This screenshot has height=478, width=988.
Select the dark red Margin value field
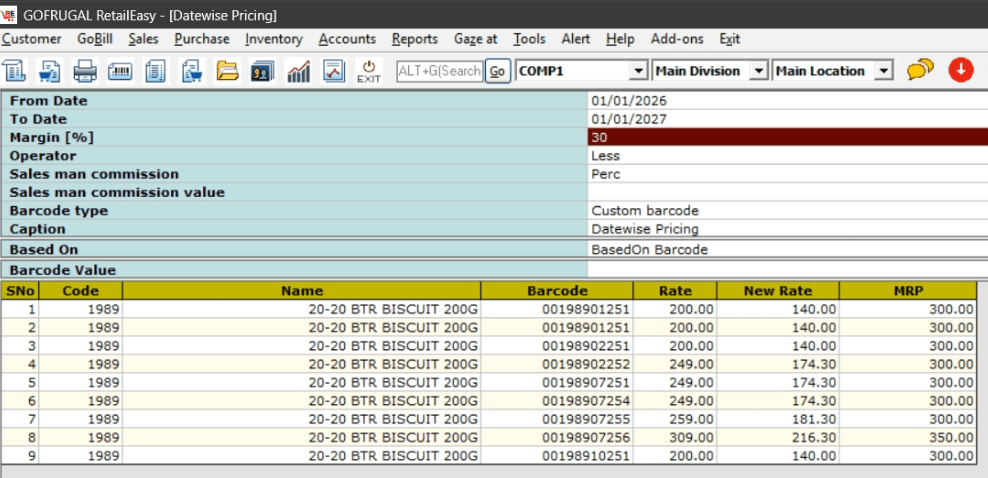point(787,138)
